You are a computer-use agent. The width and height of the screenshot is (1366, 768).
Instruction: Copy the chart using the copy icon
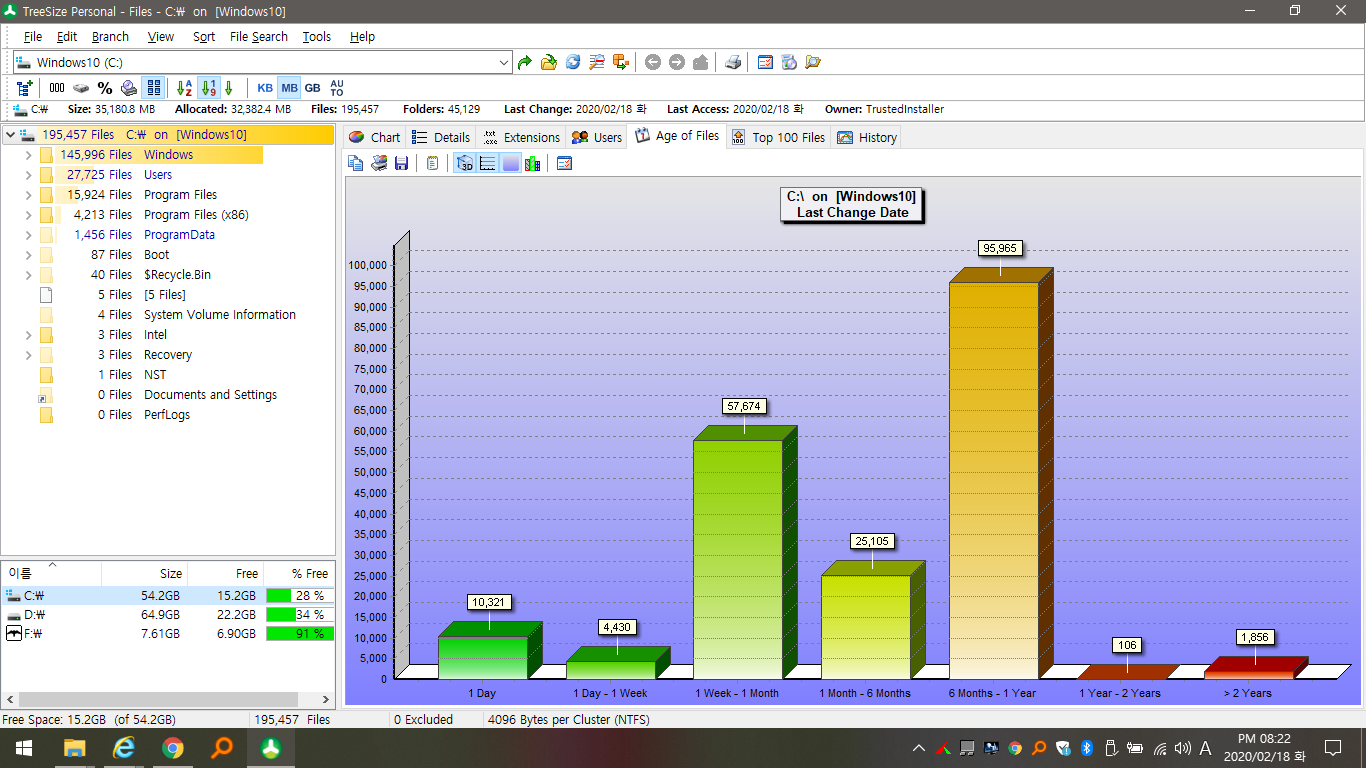(356, 163)
